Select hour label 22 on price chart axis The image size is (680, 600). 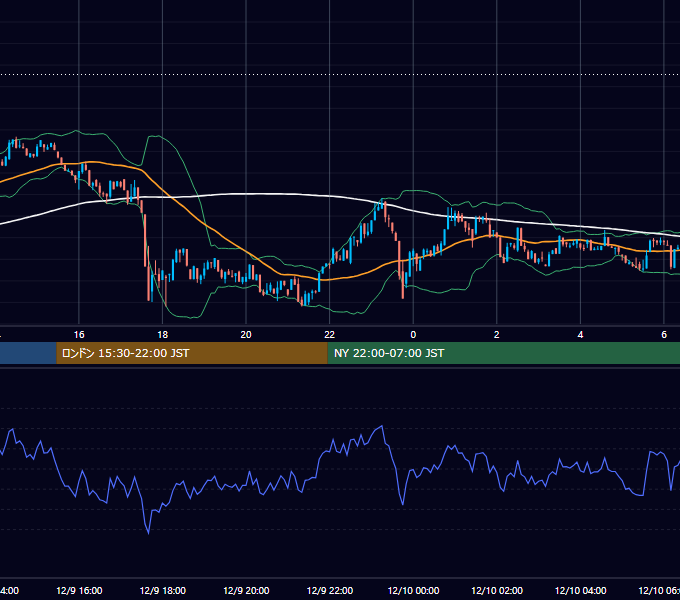(330, 335)
